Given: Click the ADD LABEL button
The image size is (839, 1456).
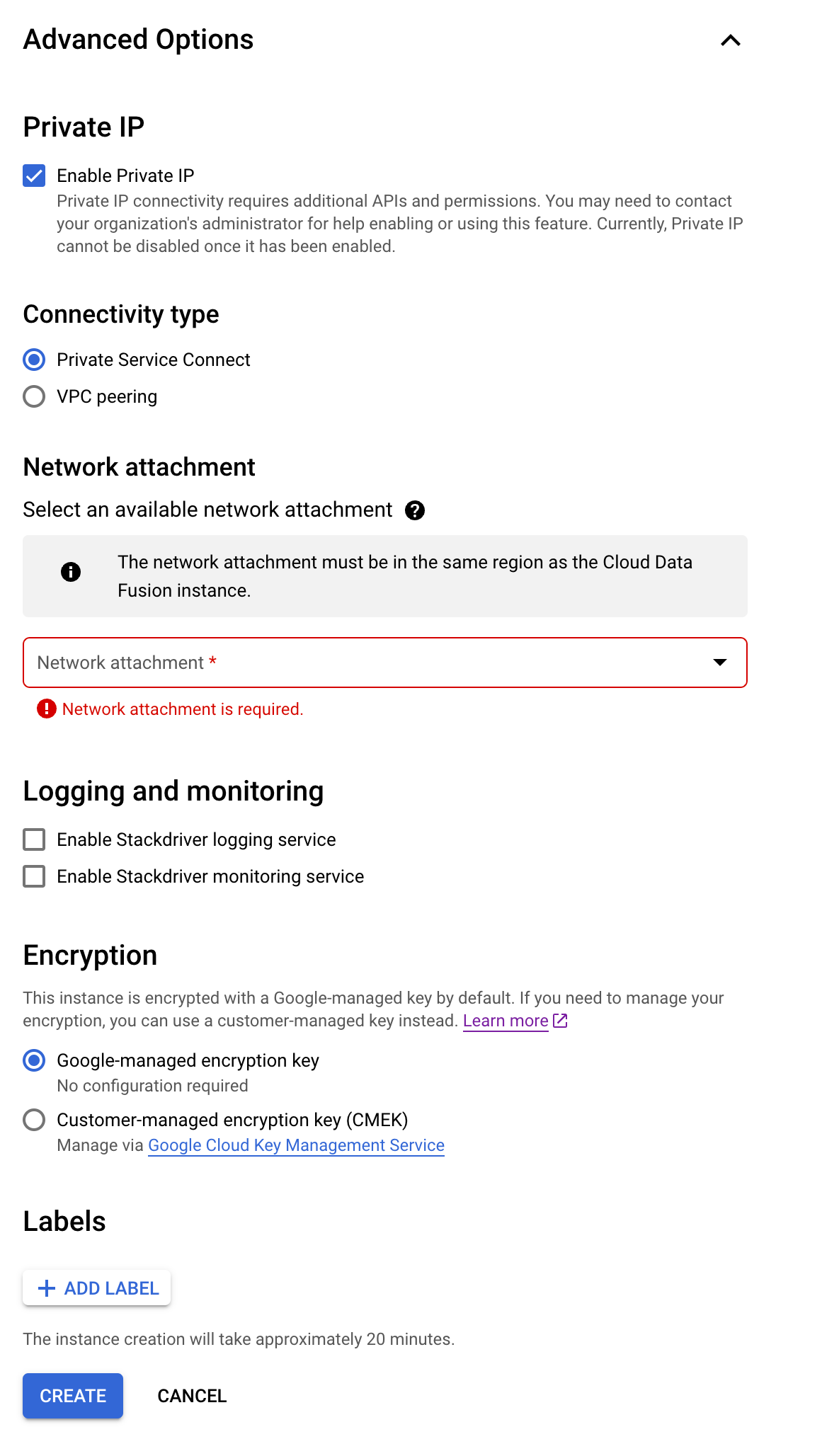Looking at the screenshot, I should pos(96,1288).
